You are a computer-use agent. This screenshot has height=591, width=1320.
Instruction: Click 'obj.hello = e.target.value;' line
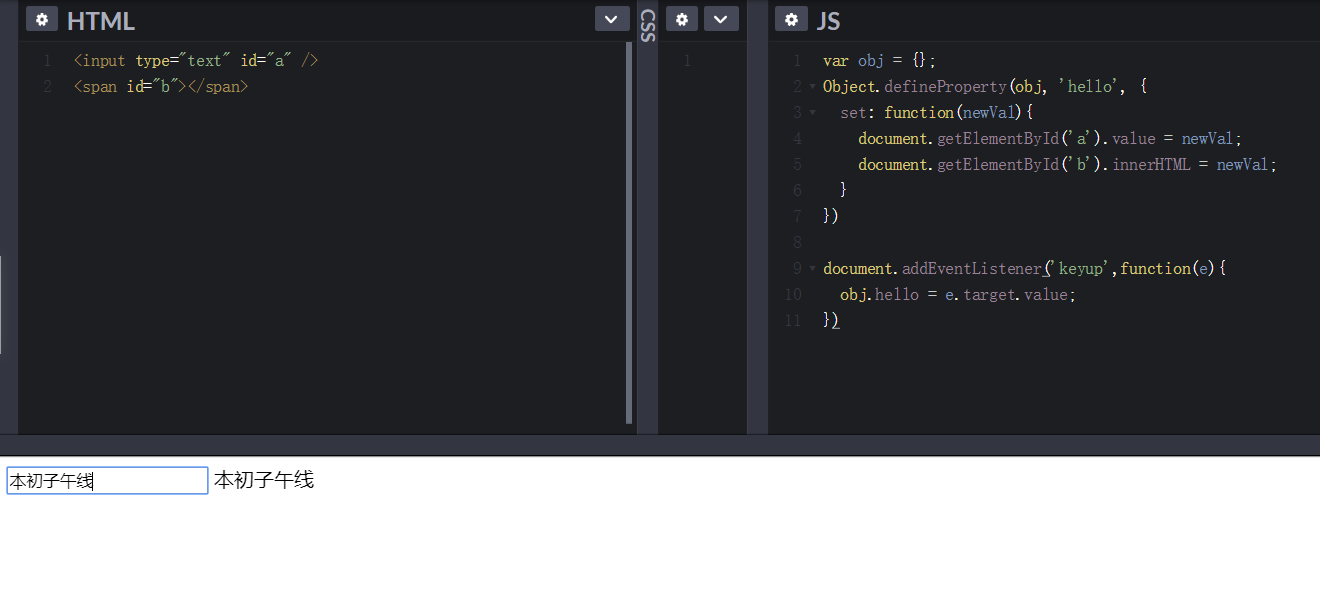point(958,295)
